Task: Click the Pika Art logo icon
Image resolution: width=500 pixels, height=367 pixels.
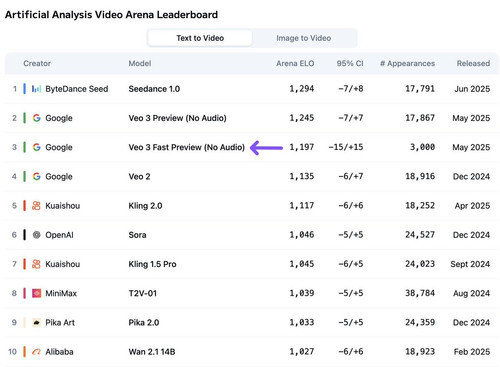Action: point(36,322)
